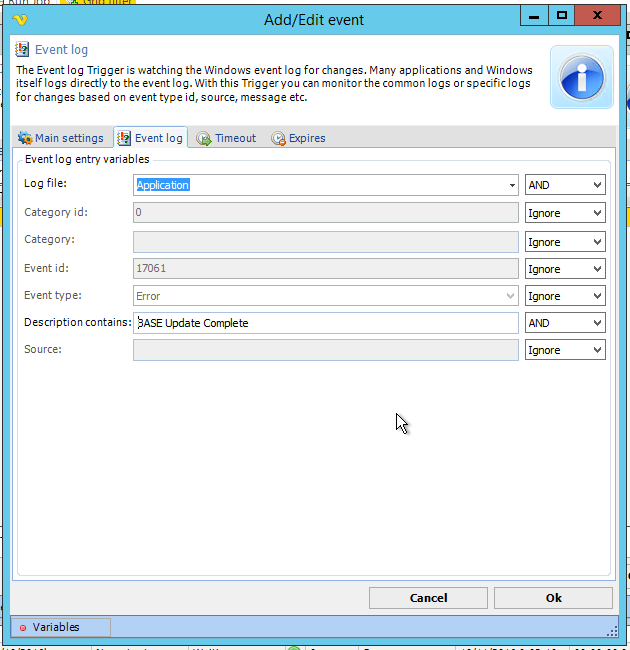The height and width of the screenshot is (650, 630).
Task: Click the Description contains text field
Action: 325,323
